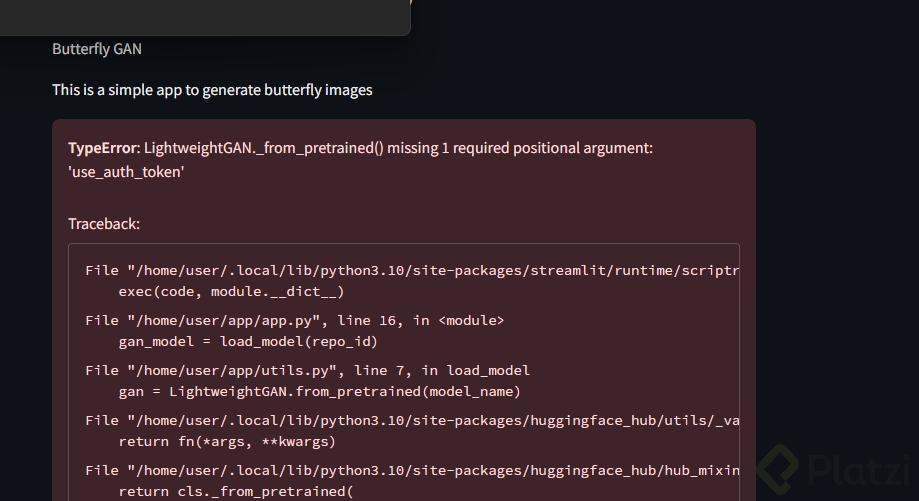Click the Traceback: heading

pos(104,224)
